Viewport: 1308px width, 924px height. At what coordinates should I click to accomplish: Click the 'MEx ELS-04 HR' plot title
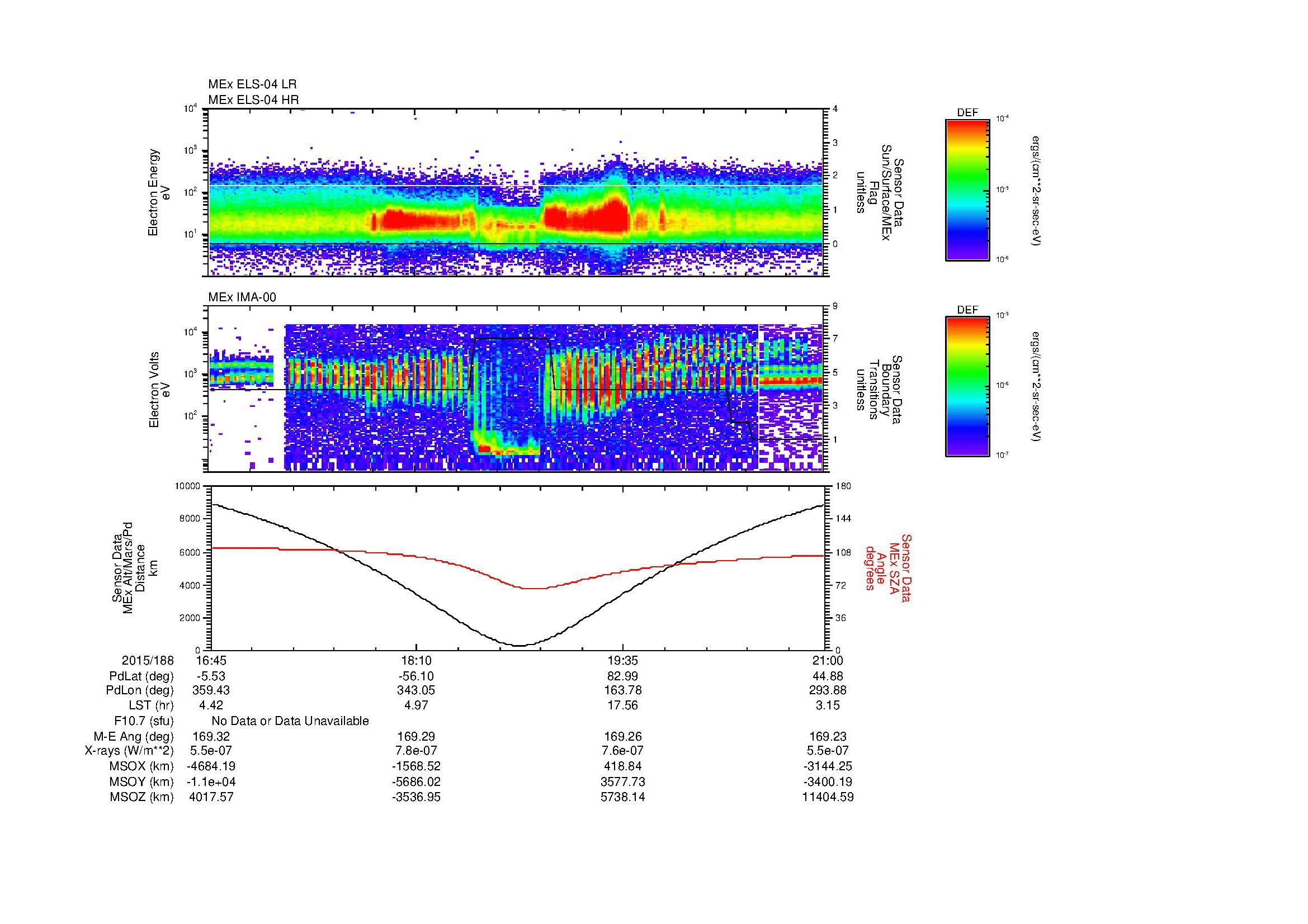pos(253,99)
